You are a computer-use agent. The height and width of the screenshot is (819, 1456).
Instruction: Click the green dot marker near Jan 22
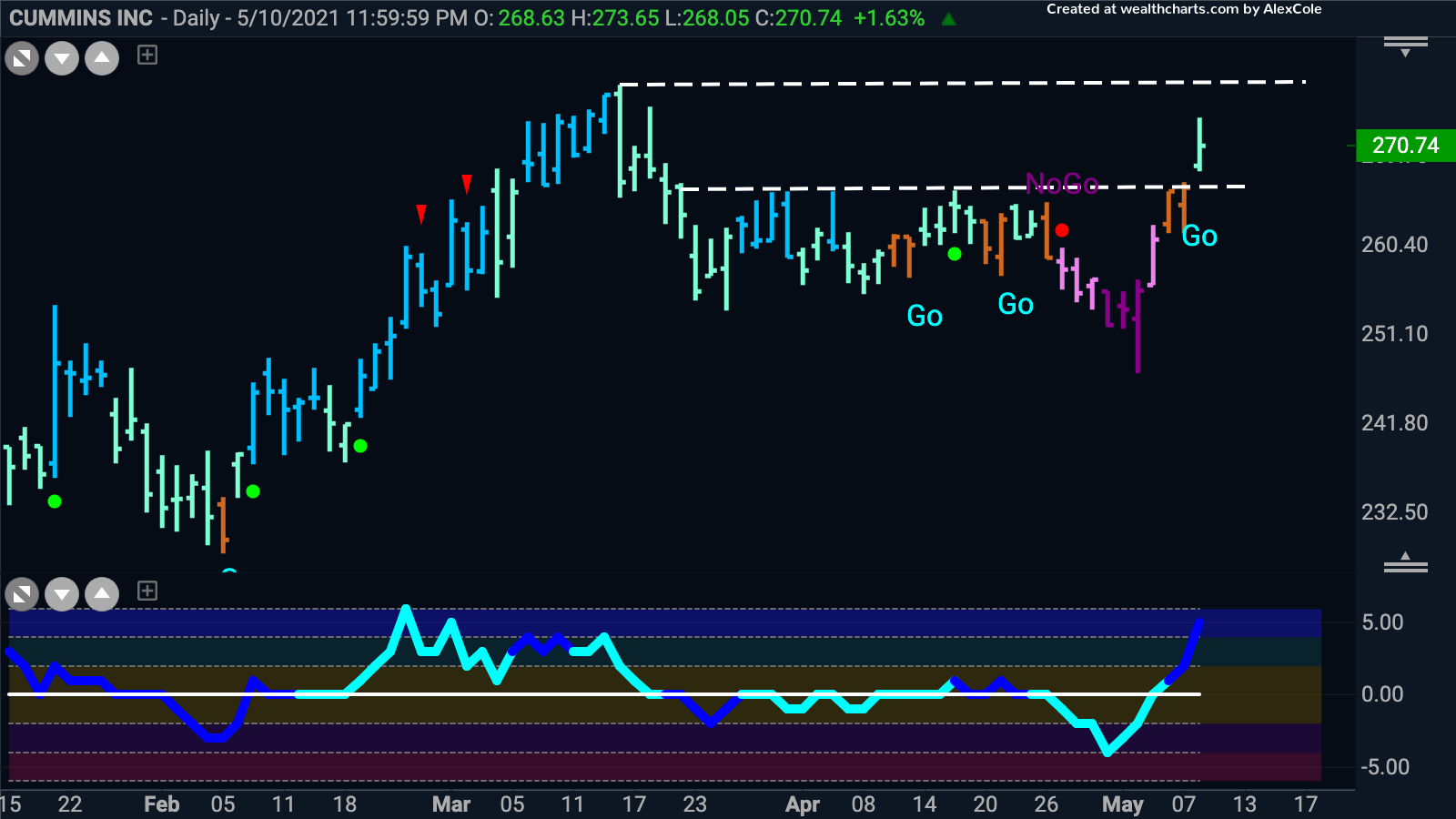55,501
